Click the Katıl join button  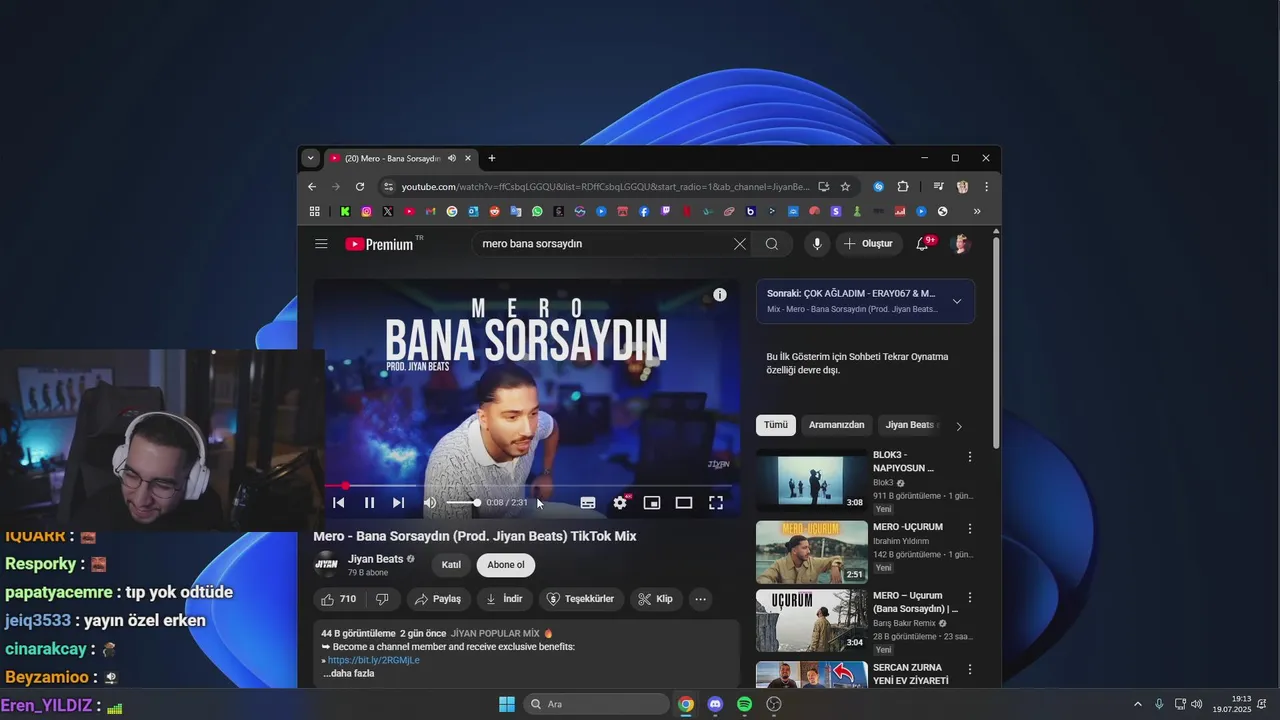coord(451,565)
